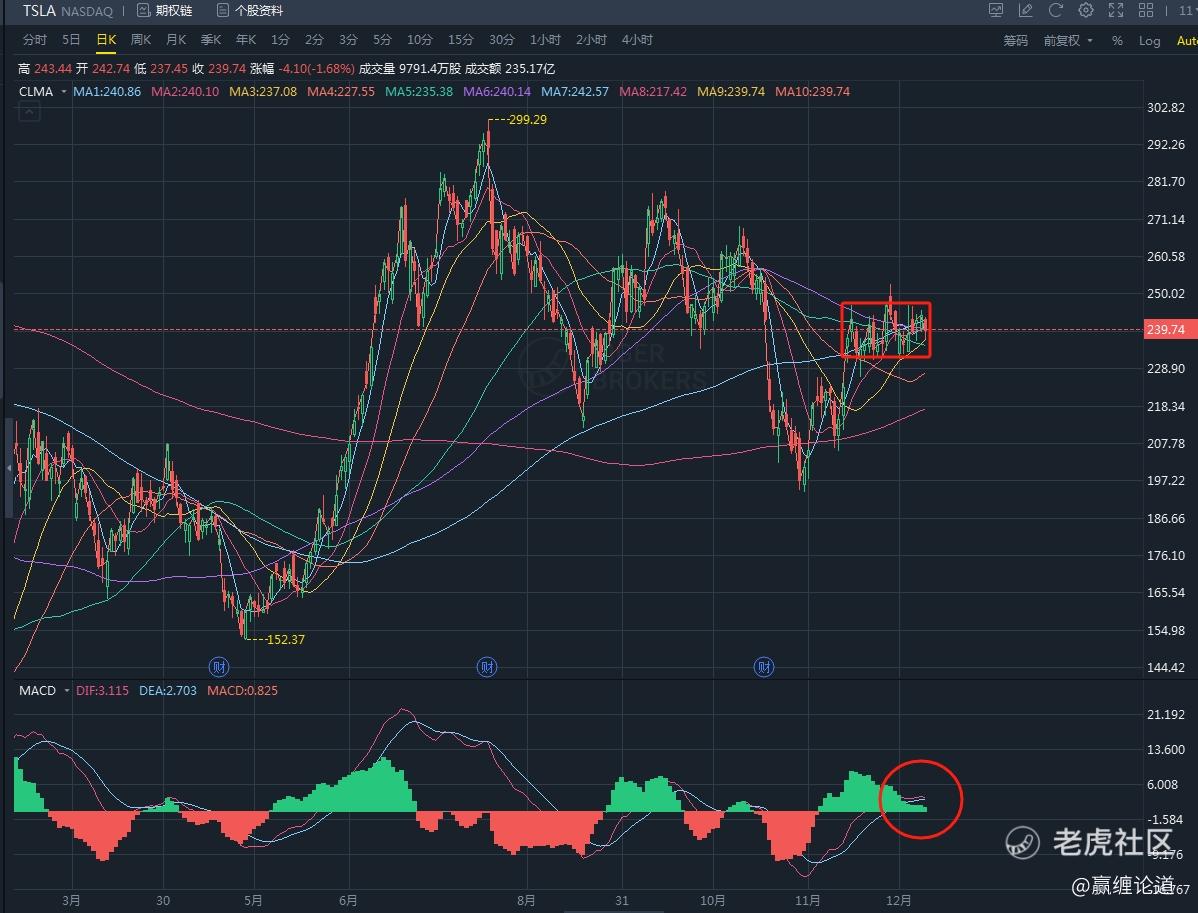
Task: Select the 月K monthly candlestick tab
Action: 176,40
